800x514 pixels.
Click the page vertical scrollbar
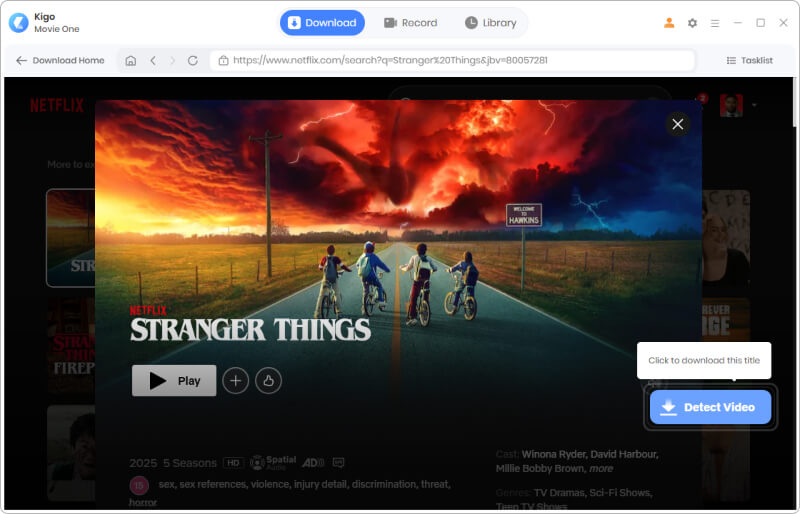click(x=796, y=102)
